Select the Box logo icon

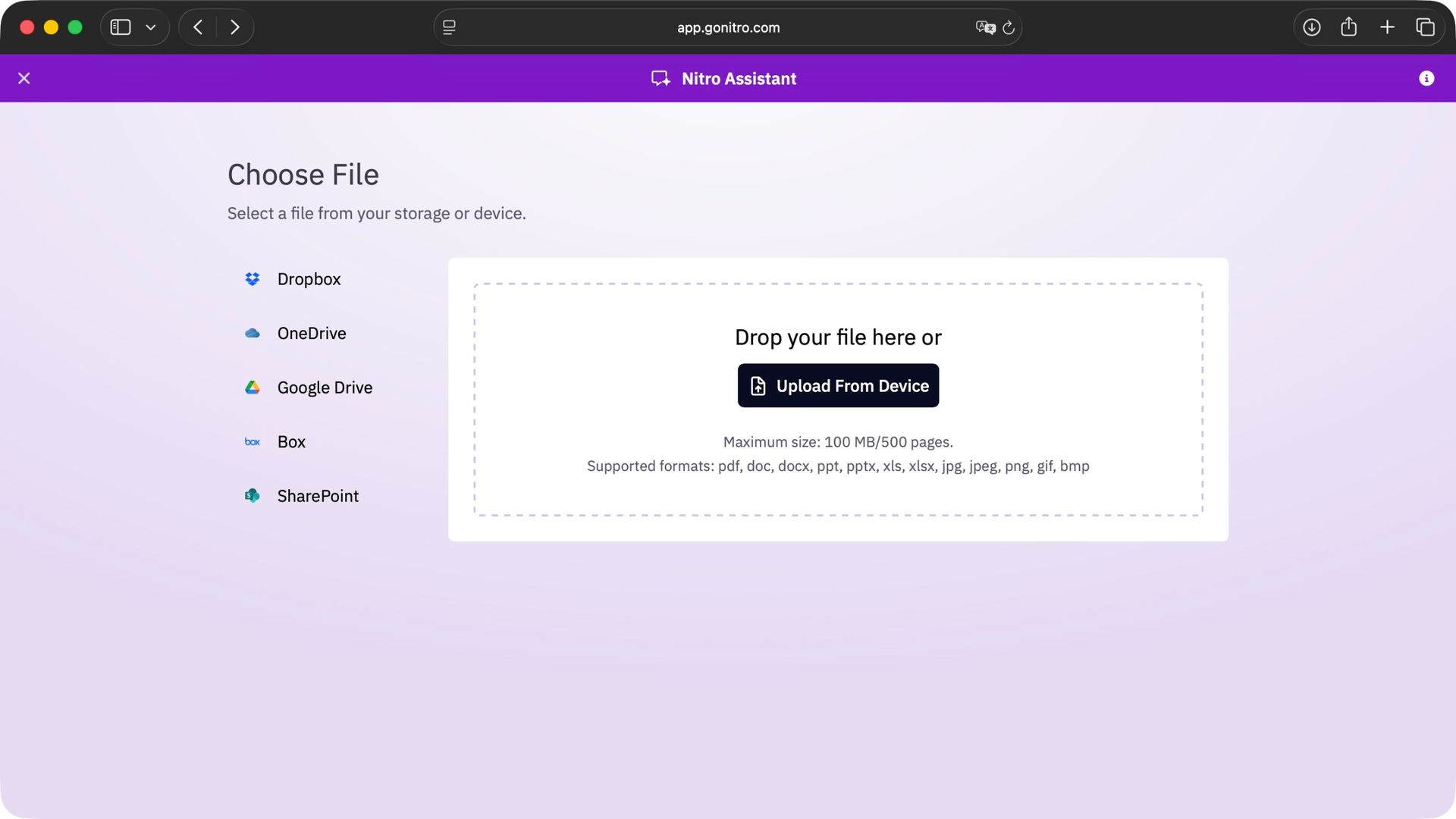(253, 441)
